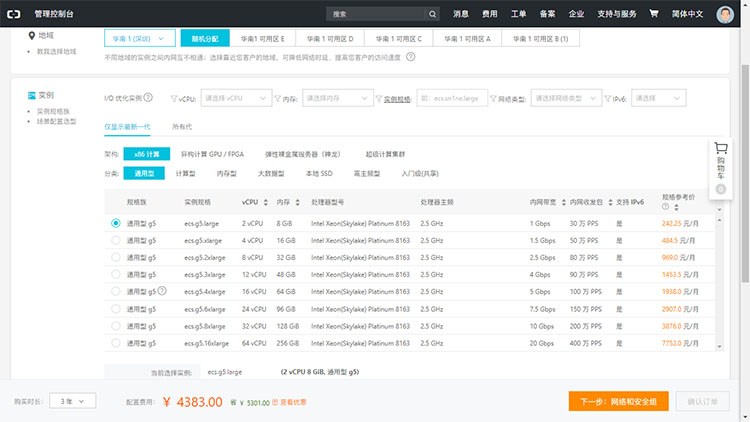Screen dimensions: 750x422
Task: Select 本地 SSD category
Action: tap(319, 173)
